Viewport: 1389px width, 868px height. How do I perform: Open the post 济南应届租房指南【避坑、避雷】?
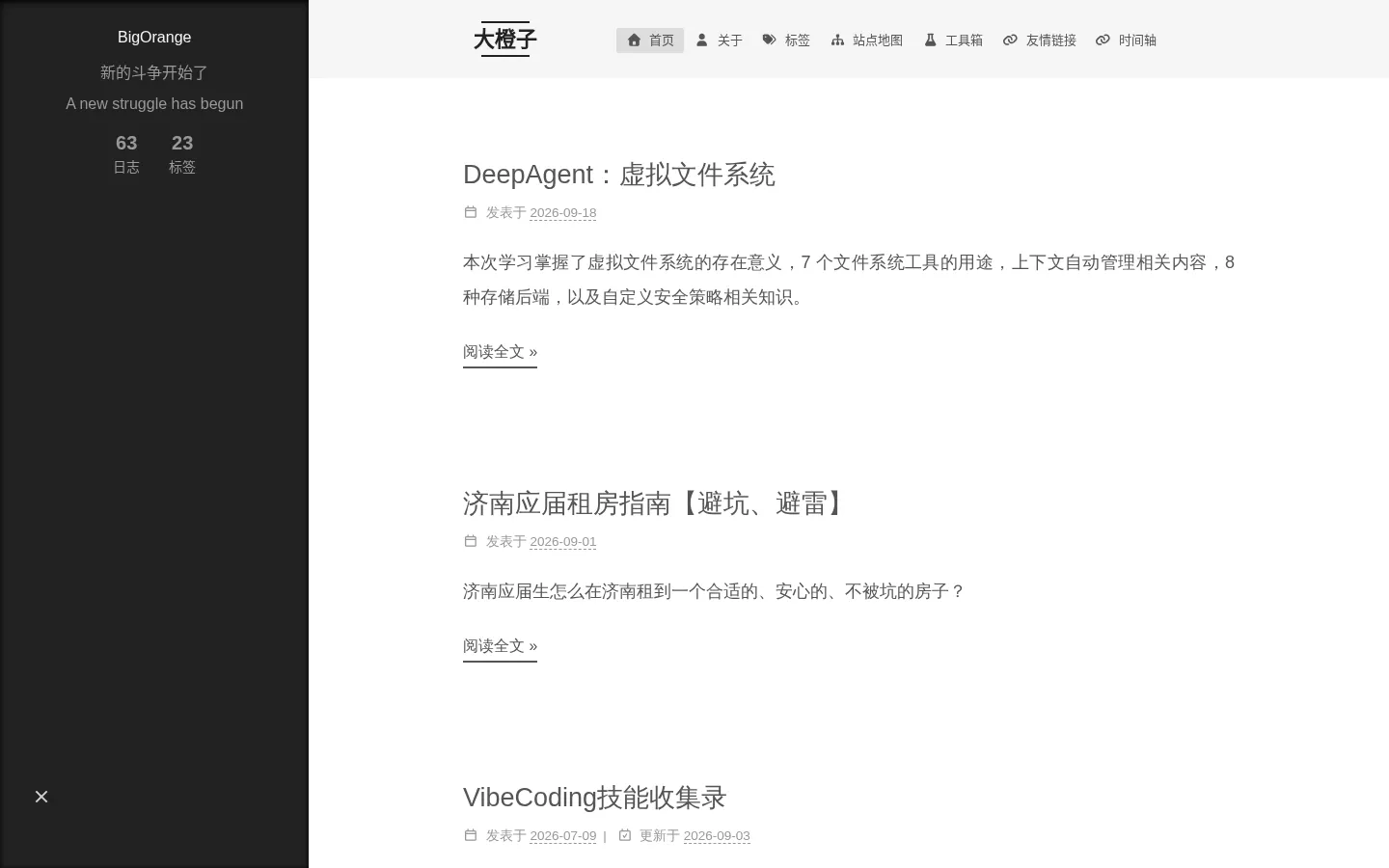(657, 503)
